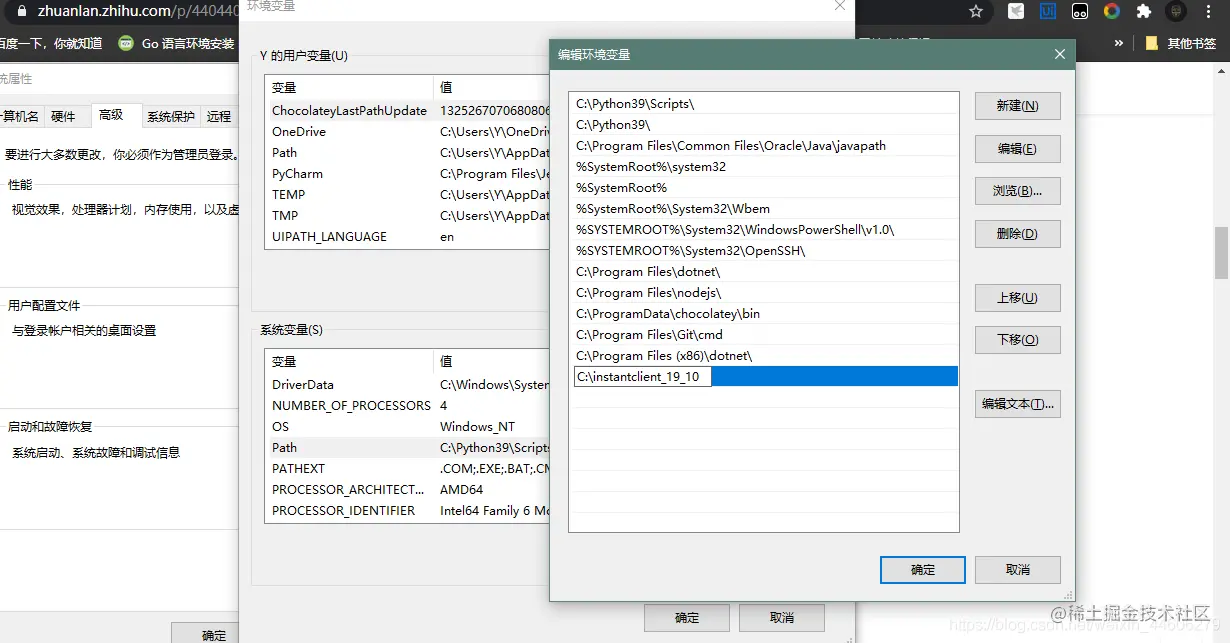The width and height of the screenshot is (1230, 643).
Task: Bookmark this page with the star icon
Action: click(976, 12)
